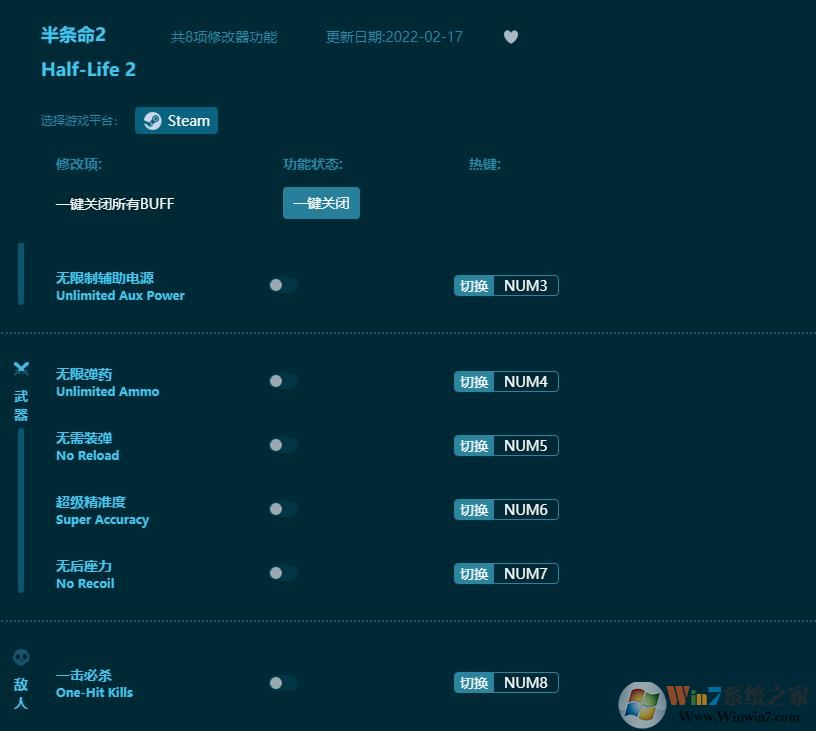The width and height of the screenshot is (816, 731).
Task: Click the 一键关闭 disable-all-buffs button
Action: 321,202
